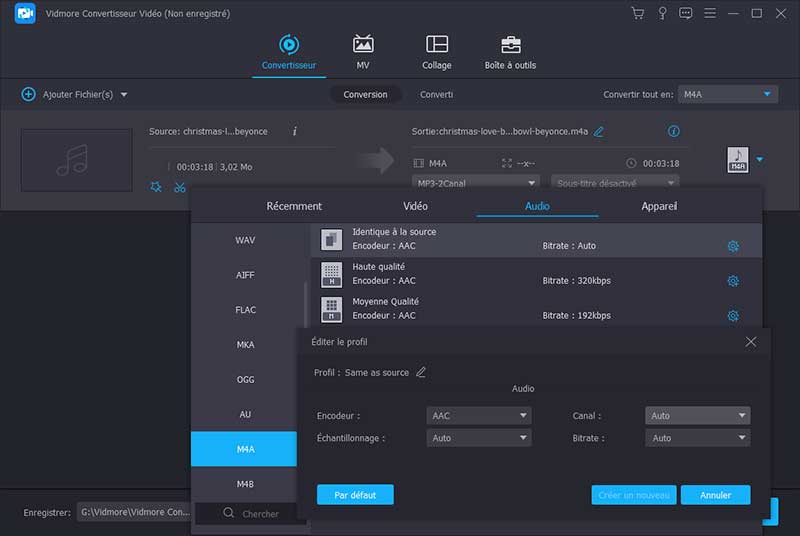Switch to the Appareil format tab
The image size is (800, 536).
point(659,206)
